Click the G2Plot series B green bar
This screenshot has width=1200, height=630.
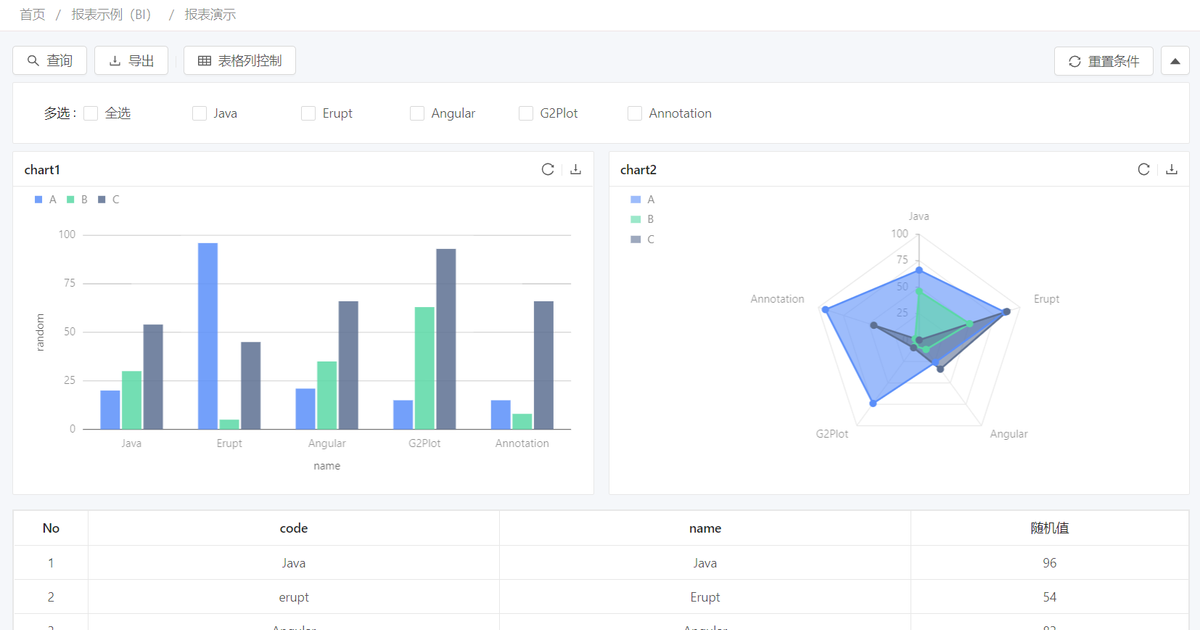click(x=425, y=368)
